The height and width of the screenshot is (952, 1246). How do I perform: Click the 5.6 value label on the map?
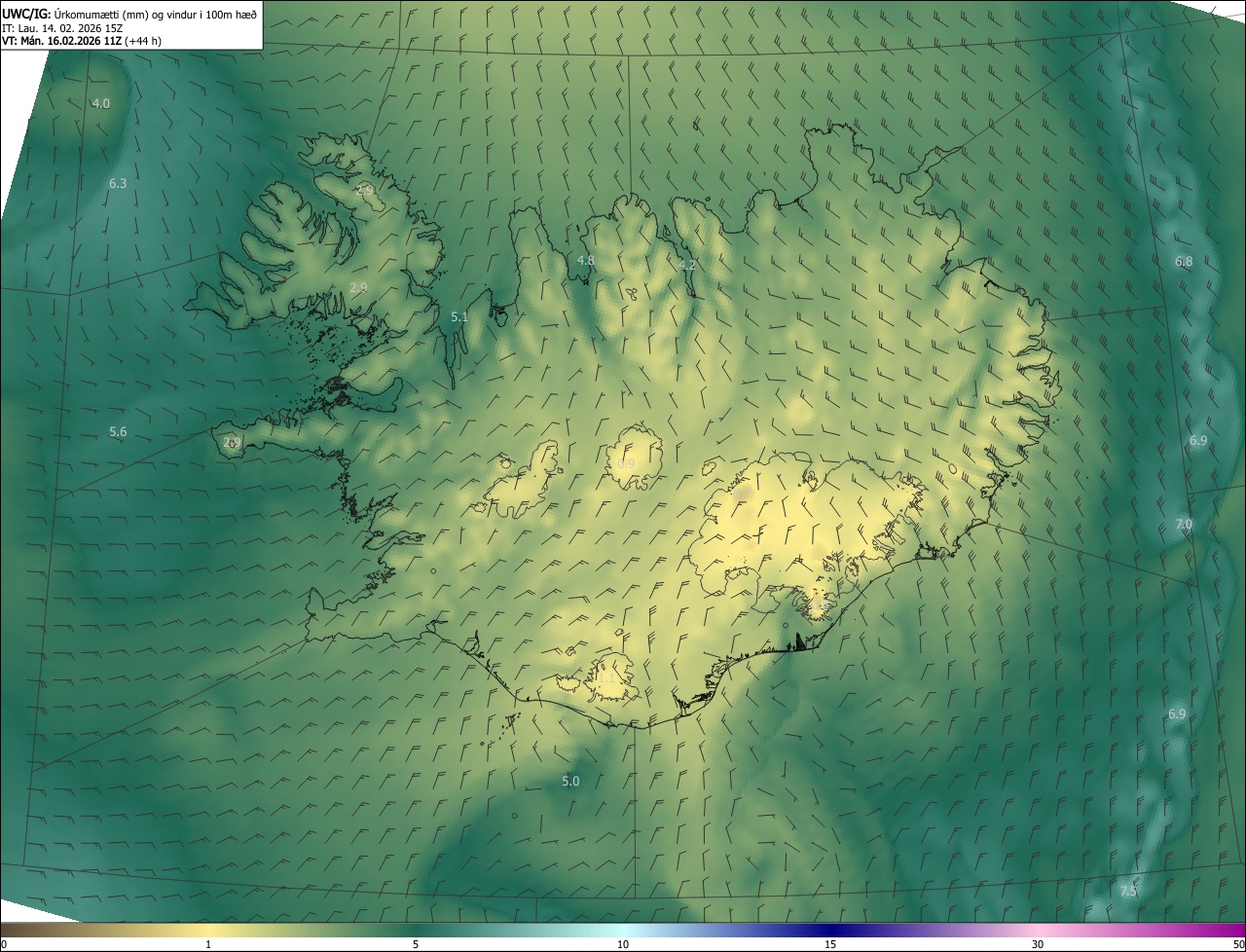[x=118, y=431]
